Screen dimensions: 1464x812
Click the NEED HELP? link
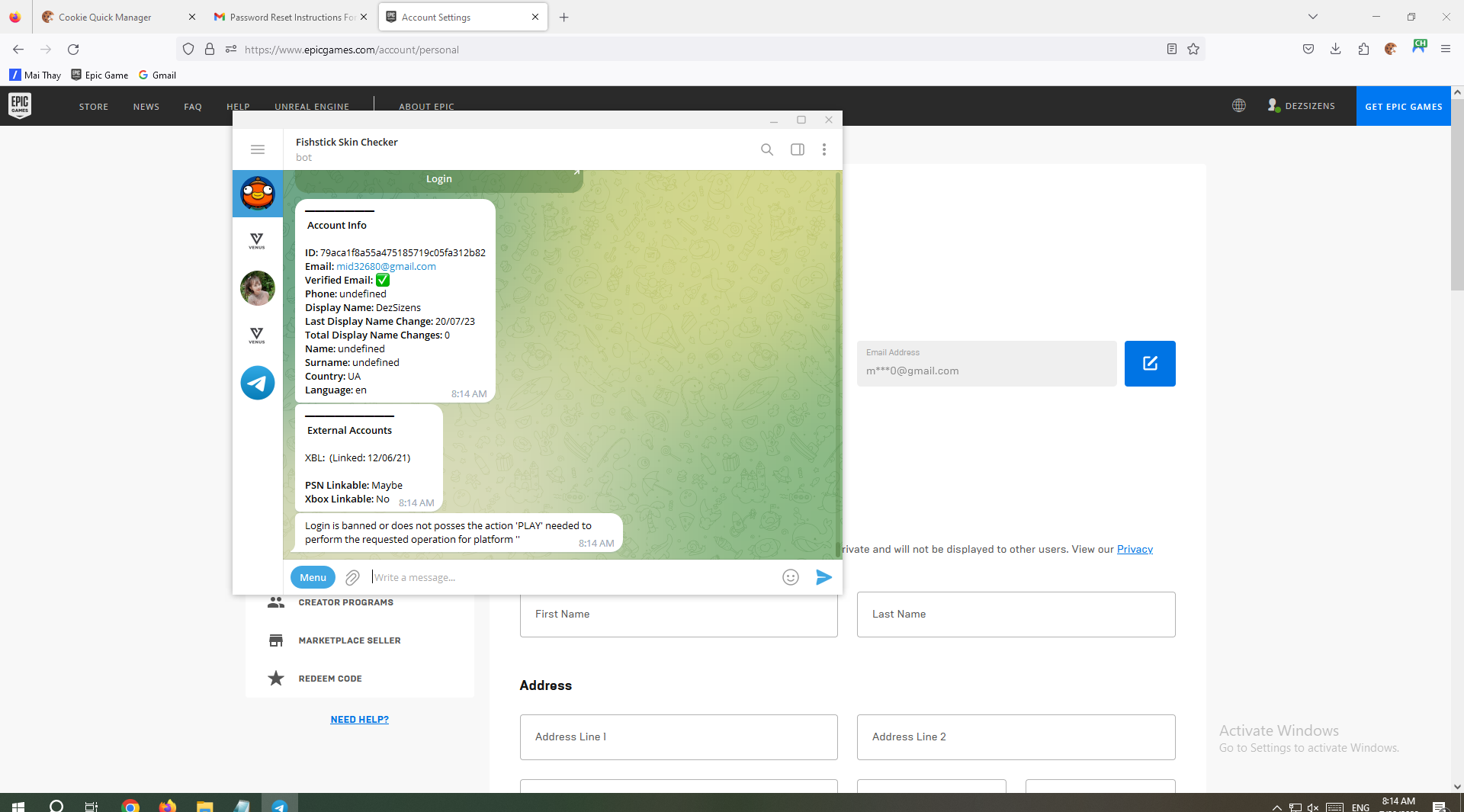pos(359,720)
